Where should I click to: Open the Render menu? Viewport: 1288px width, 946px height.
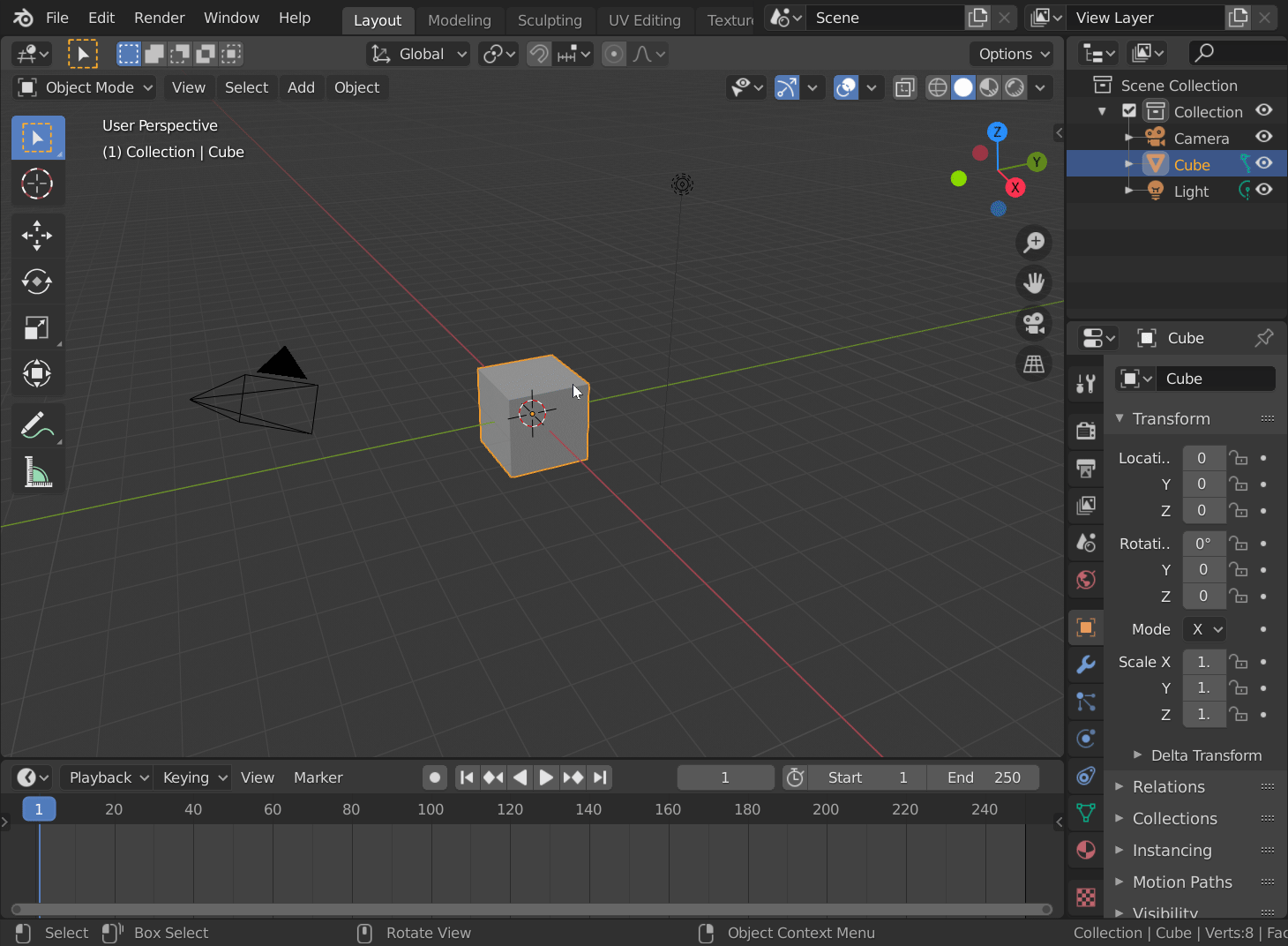(x=160, y=18)
